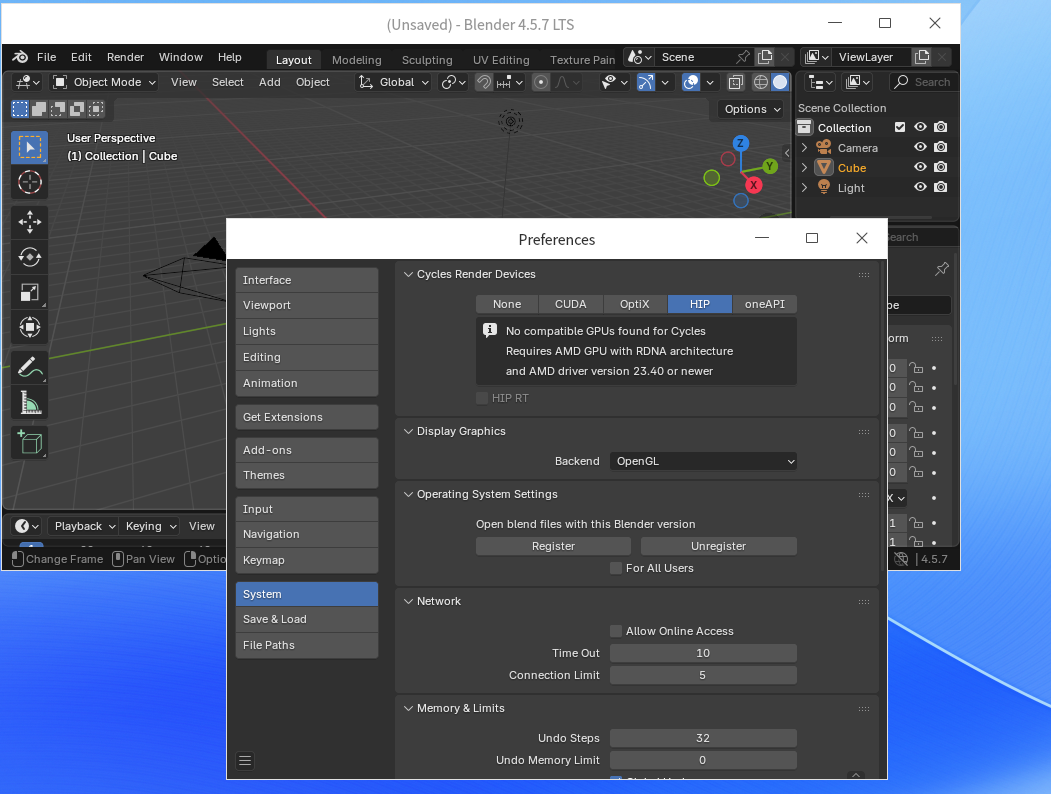Click the Register button
The width and height of the screenshot is (1051, 794).
coord(553,546)
